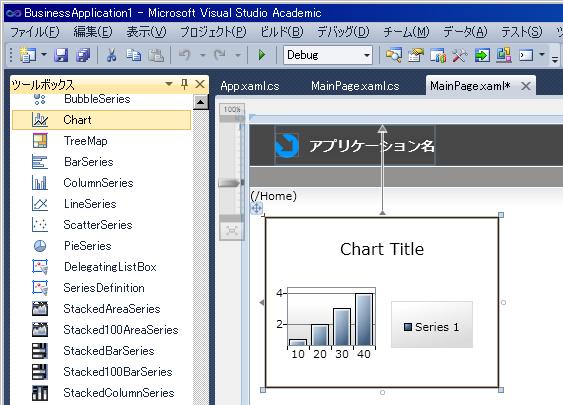Select Stacked100AreaSeries in the toolbox
The width and height of the screenshot is (563, 405).
coord(101,330)
